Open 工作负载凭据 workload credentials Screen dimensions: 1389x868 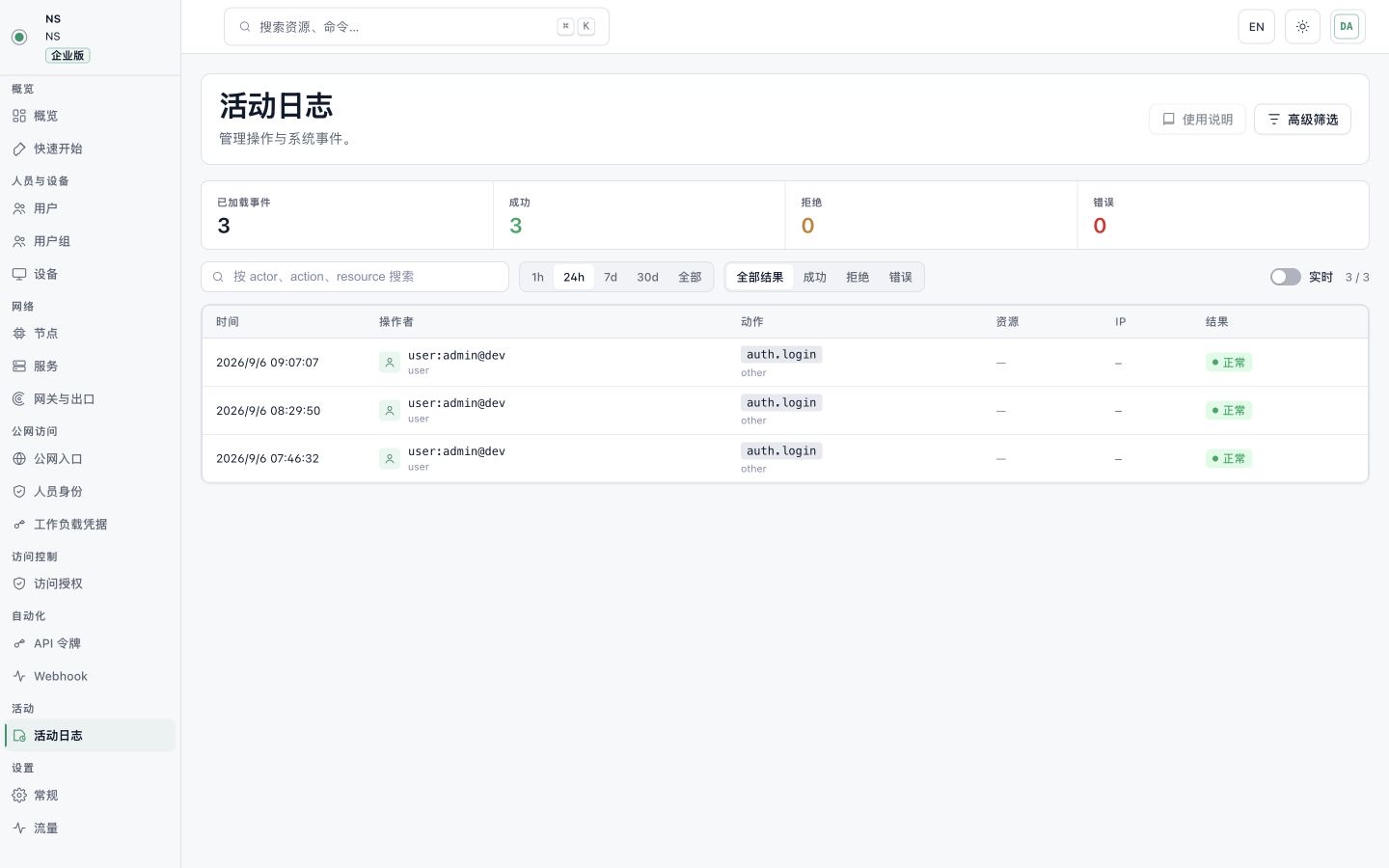tap(90, 524)
